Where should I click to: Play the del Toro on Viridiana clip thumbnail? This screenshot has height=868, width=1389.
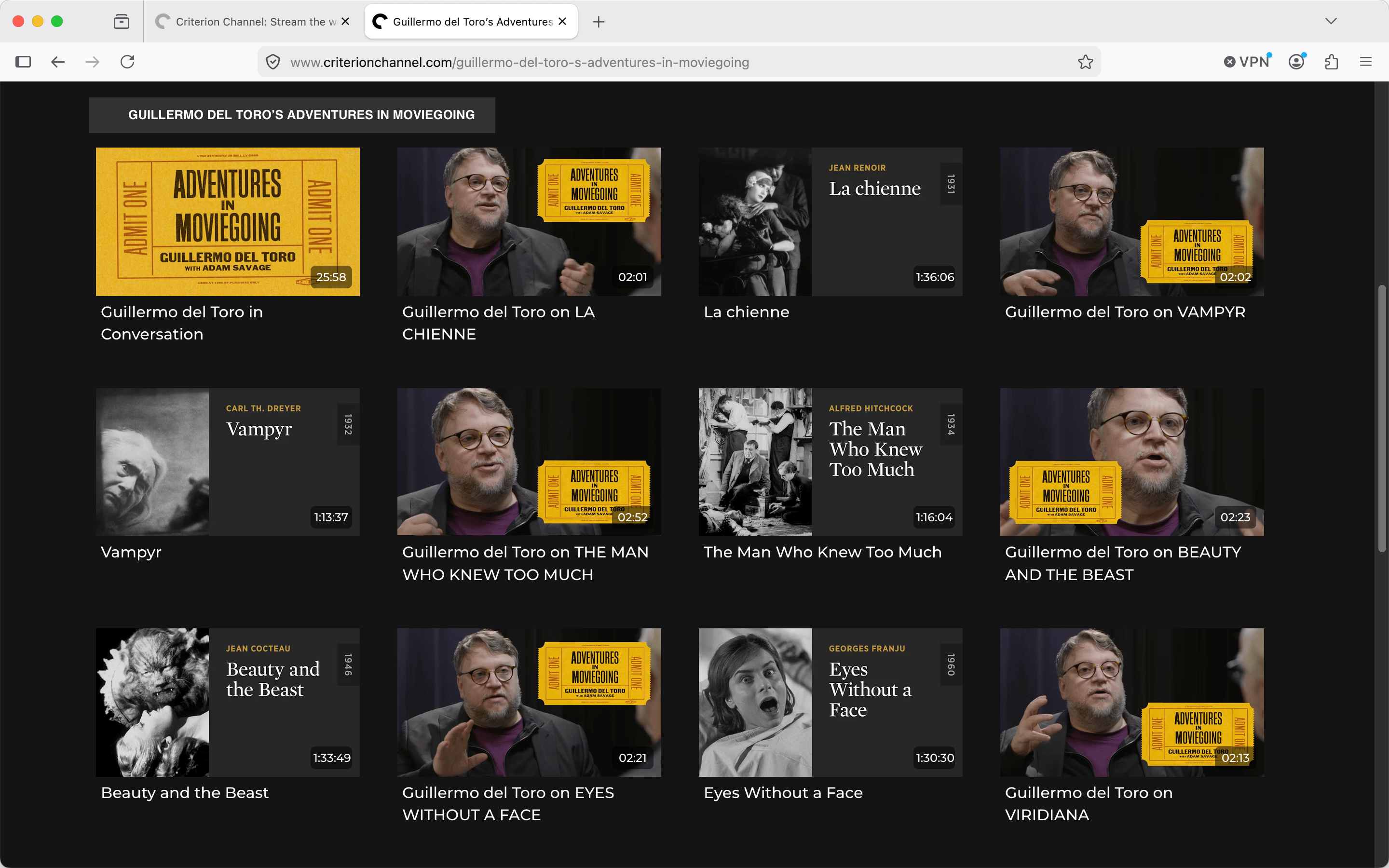click(x=1132, y=703)
